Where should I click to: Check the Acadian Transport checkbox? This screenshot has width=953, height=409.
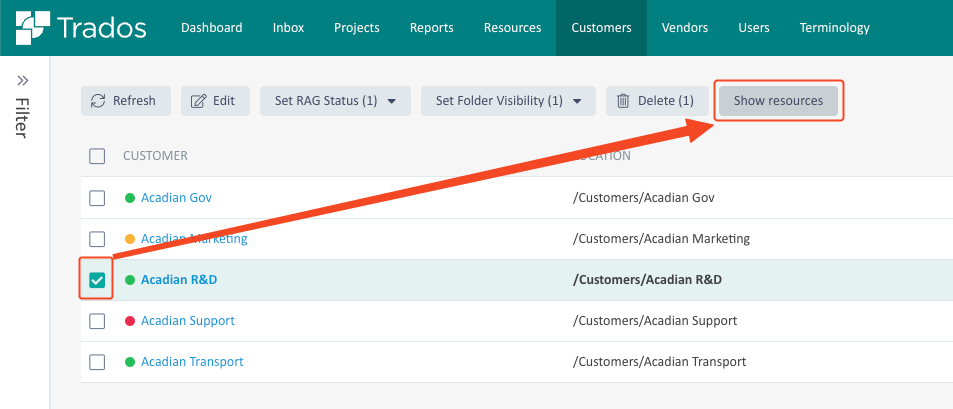click(97, 362)
